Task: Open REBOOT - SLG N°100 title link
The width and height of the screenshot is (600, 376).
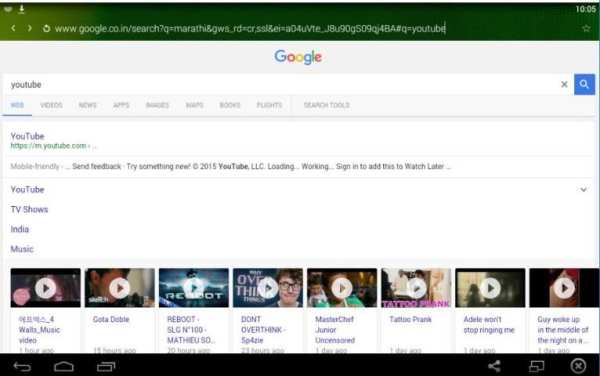Action: pyautogui.click(x=191, y=330)
